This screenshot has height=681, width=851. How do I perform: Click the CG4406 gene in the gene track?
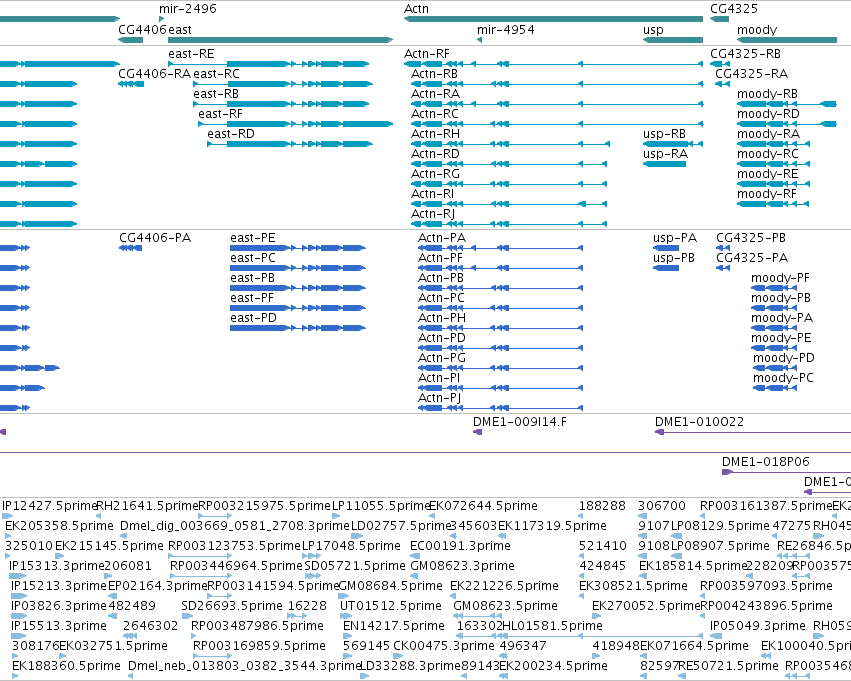click(x=131, y=40)
